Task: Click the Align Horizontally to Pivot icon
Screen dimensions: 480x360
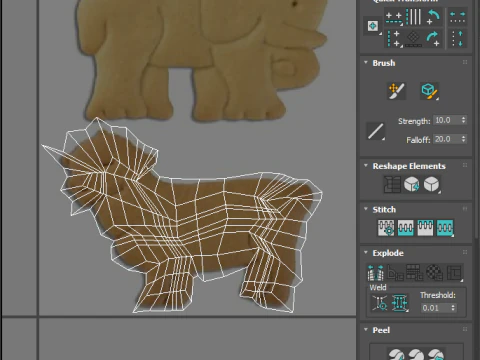Action: [394, 17]
